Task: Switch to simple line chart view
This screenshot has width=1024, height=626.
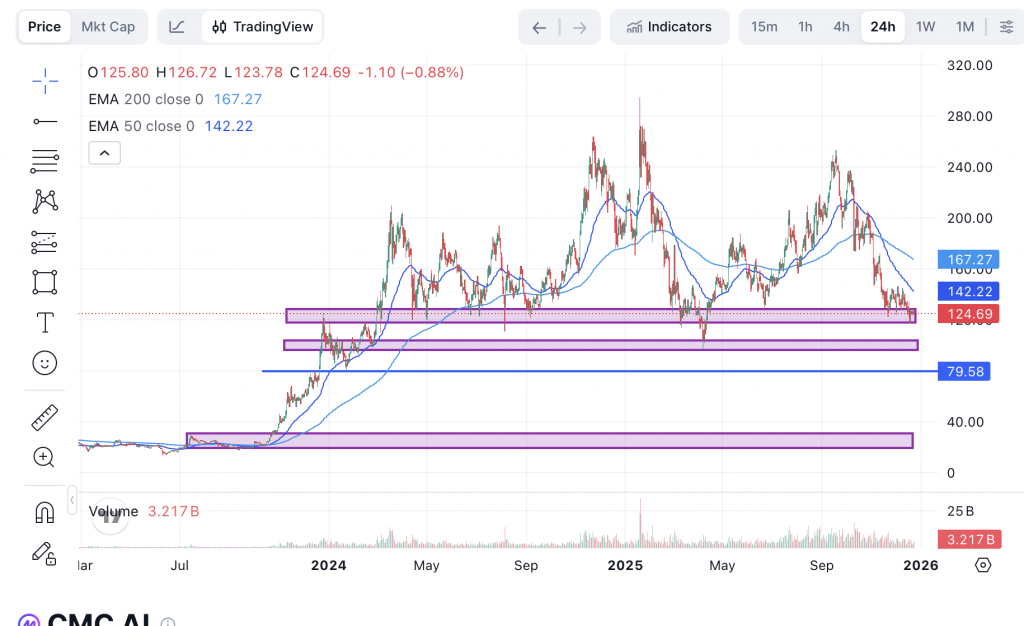Action: click(177, 27)
